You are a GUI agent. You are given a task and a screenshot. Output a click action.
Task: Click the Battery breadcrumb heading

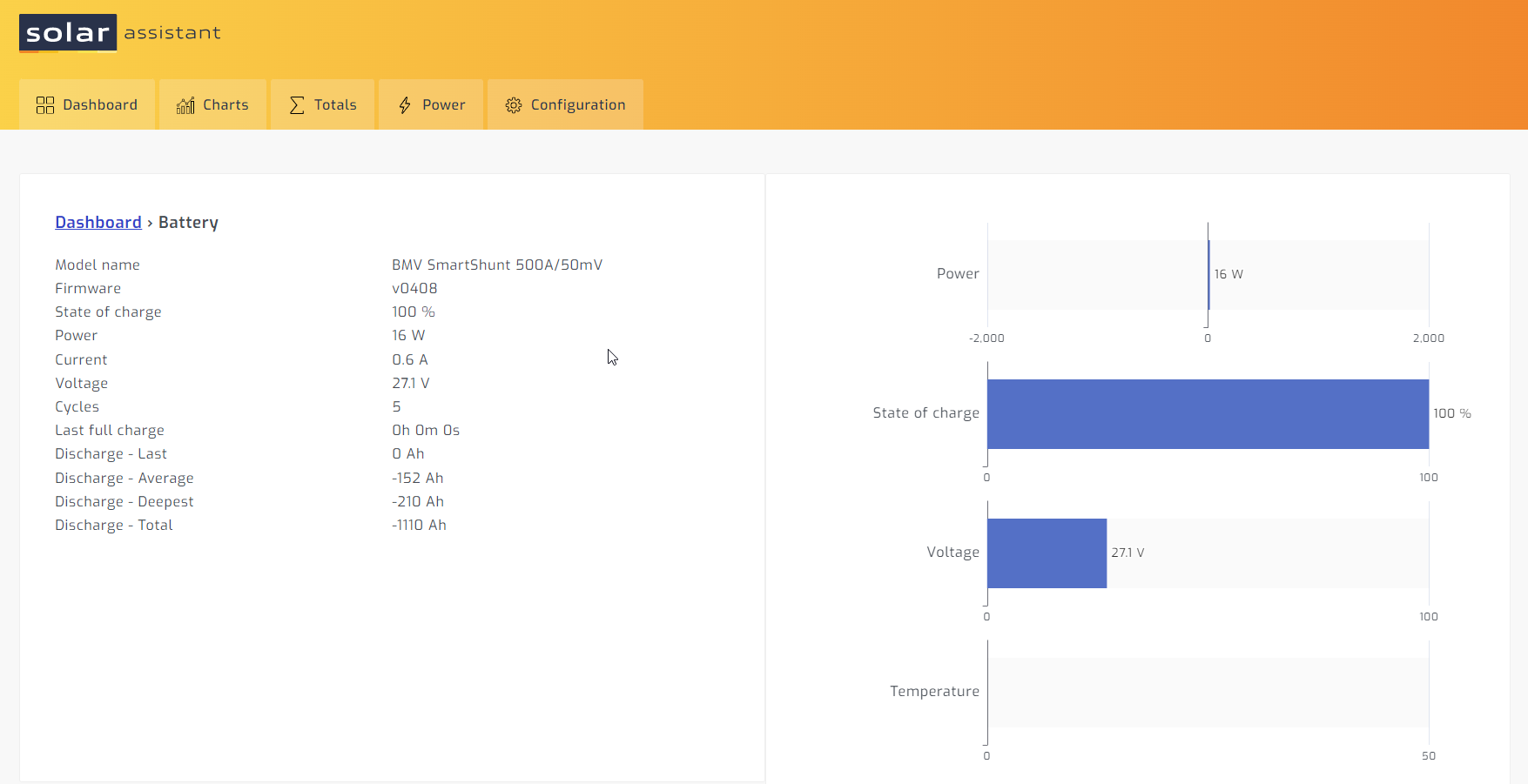188,223
